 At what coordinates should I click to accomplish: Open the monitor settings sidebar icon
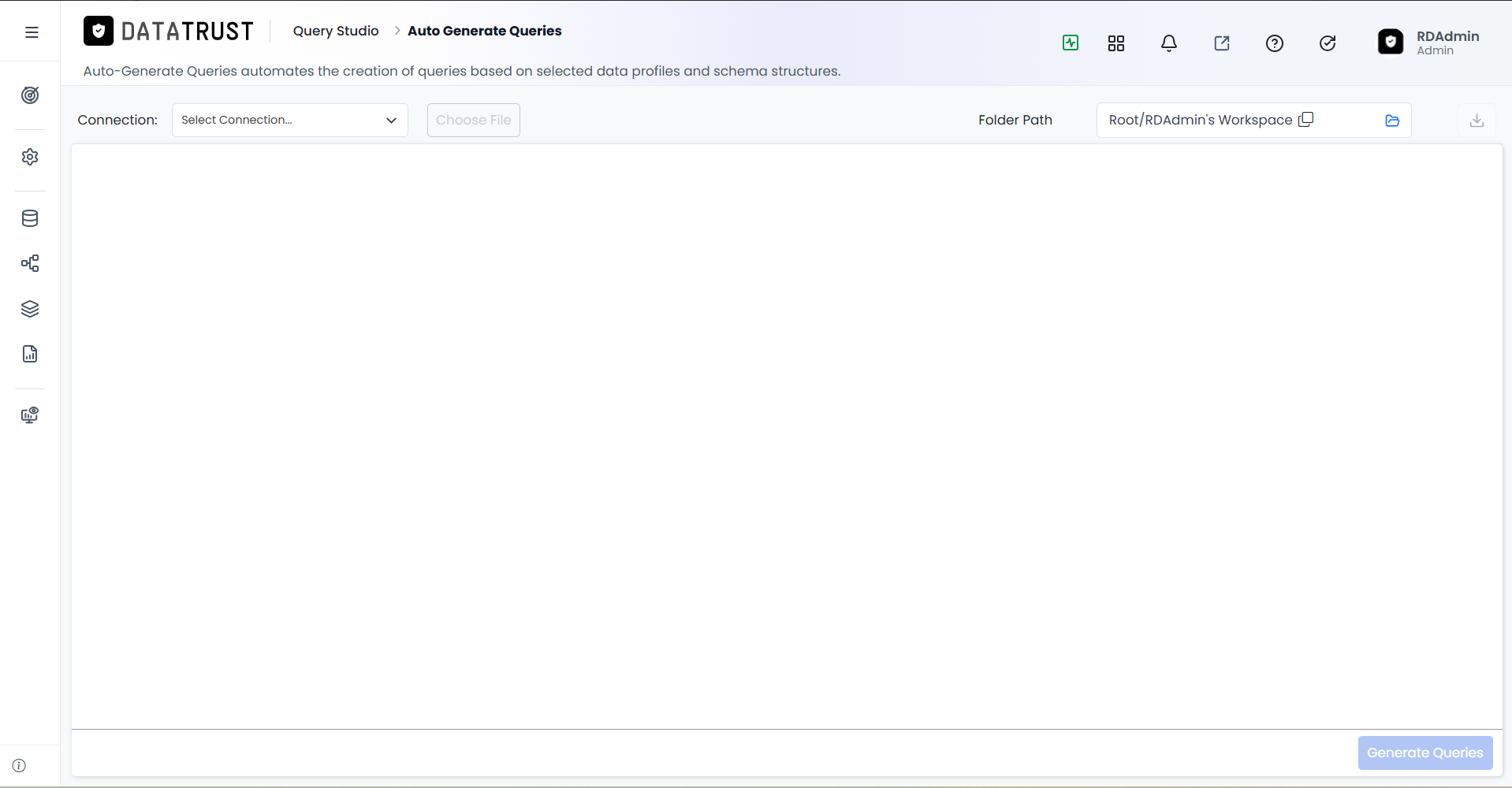(x=30, y=415)
